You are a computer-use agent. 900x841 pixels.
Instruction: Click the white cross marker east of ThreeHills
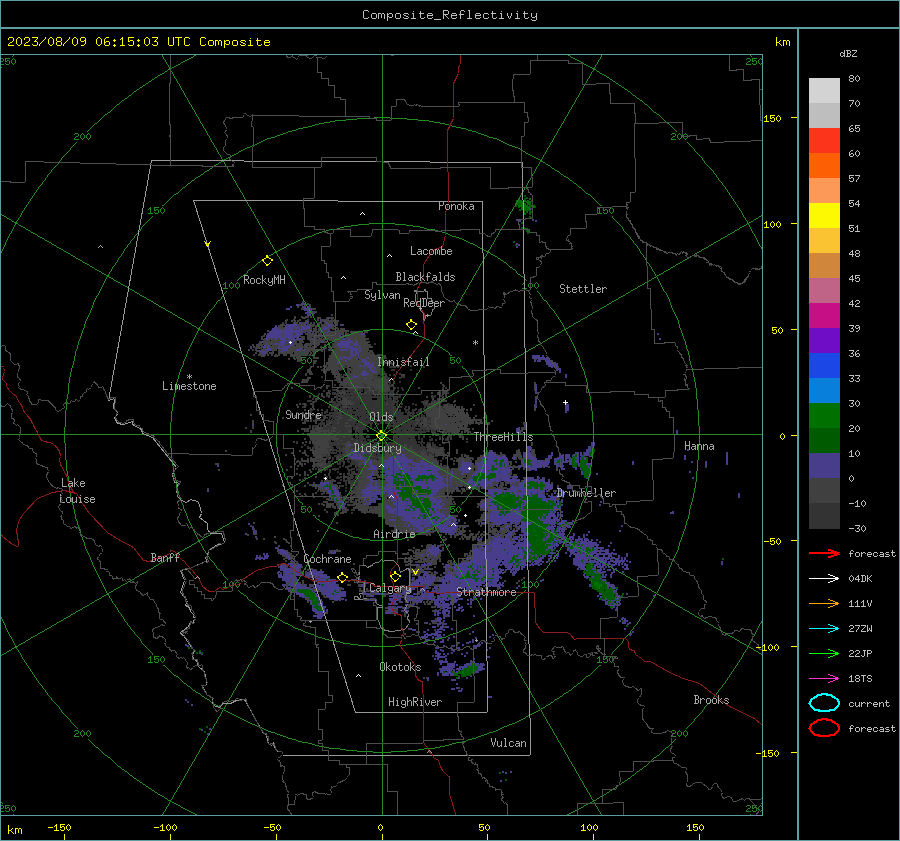(565, 402)
